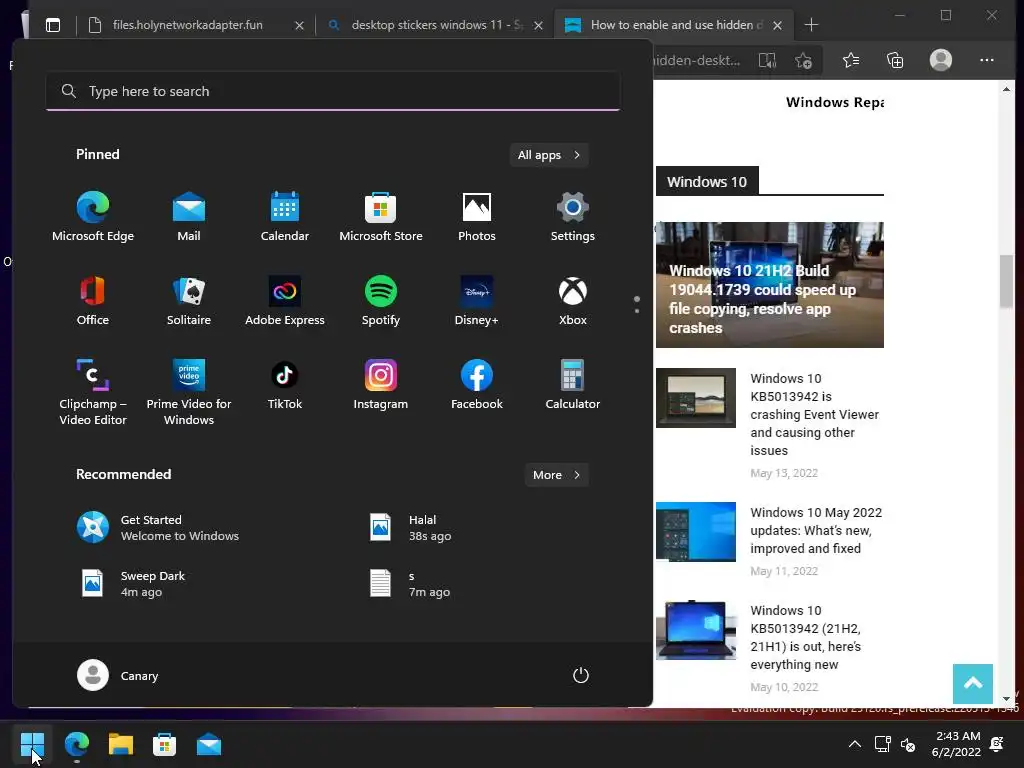The height and width of the screenshot is (768, 1024).
Task: Open KB5013942 (21H2, 21H1) is out article
Action: (805, 637)
